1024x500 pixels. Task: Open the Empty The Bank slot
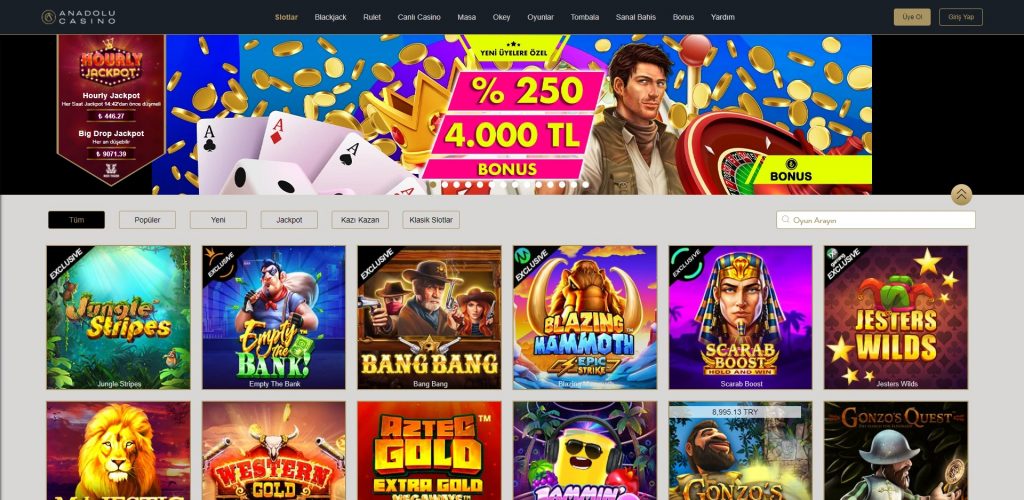point(274,317)
